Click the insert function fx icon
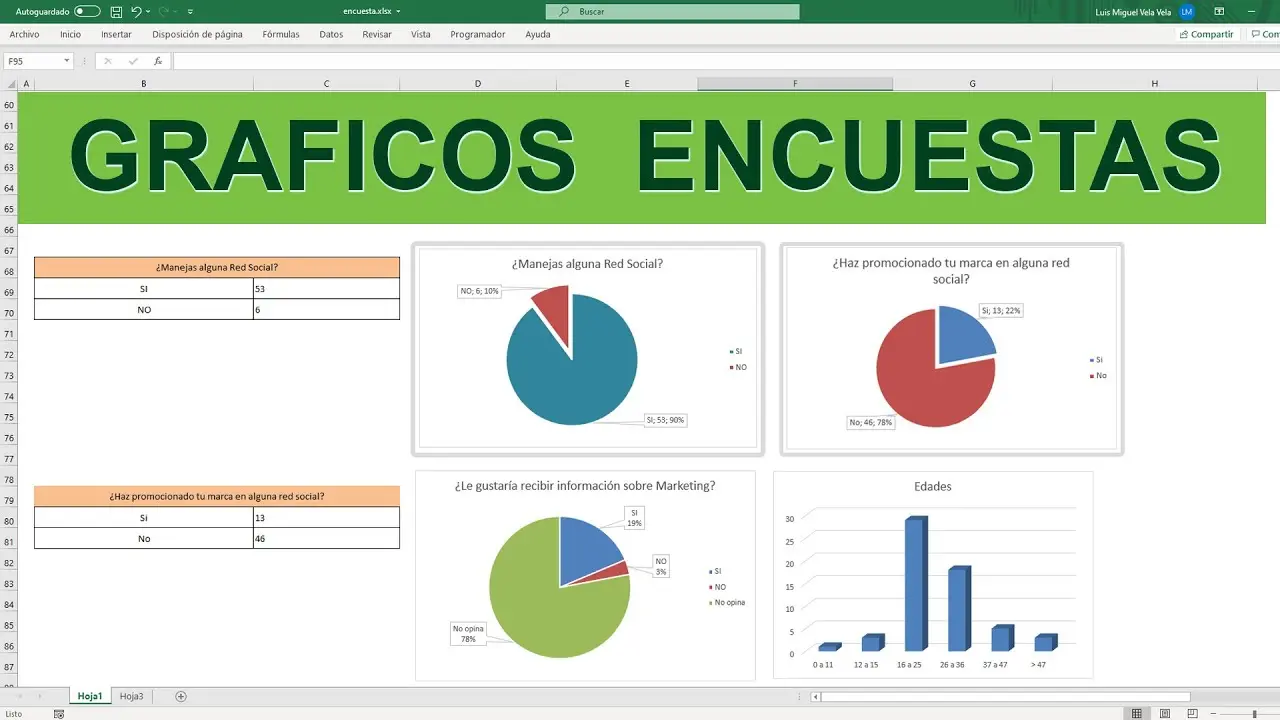The image size is (1280, 720). point(158,61)
